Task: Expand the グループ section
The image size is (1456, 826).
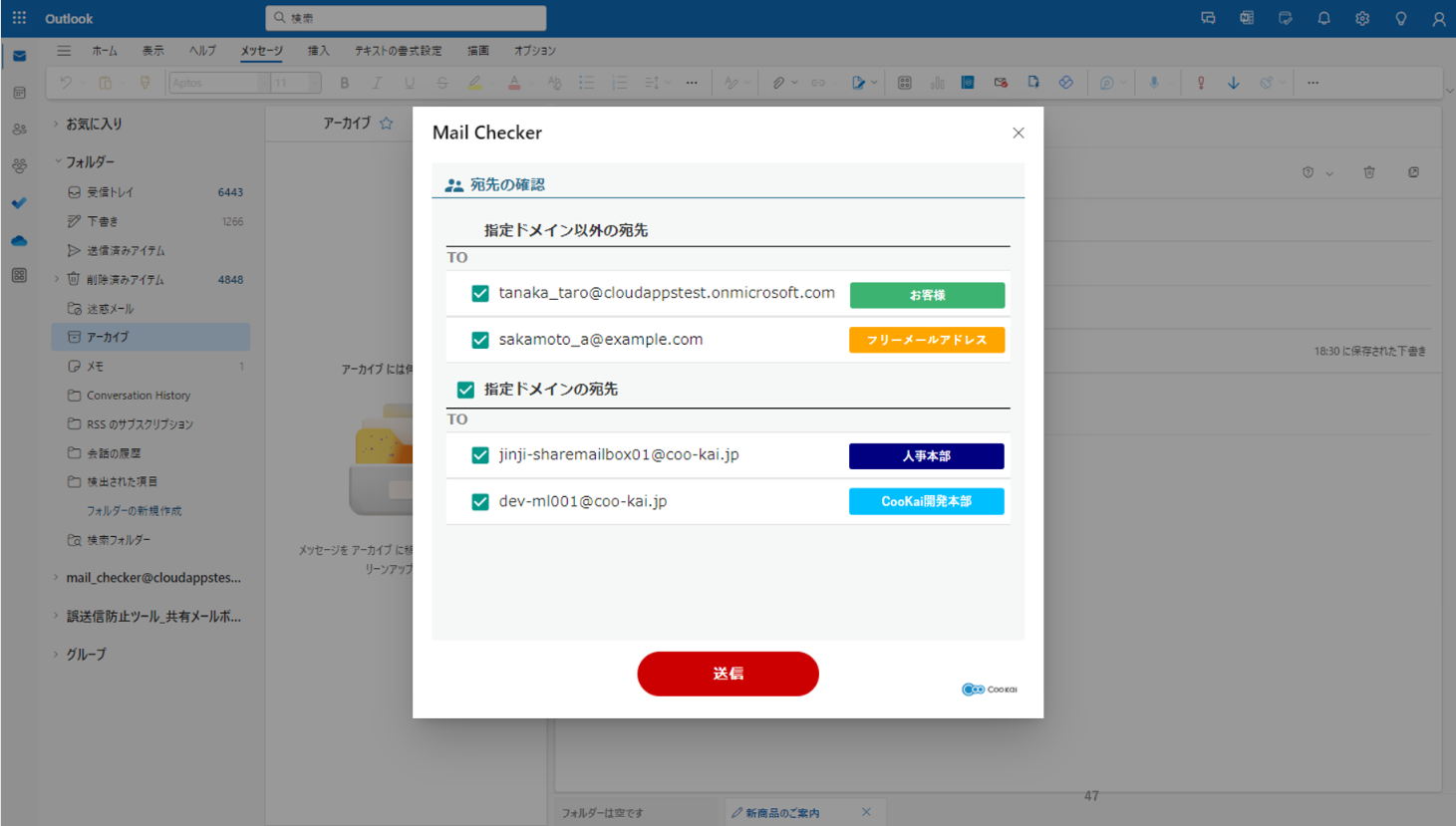Action: 56,655
